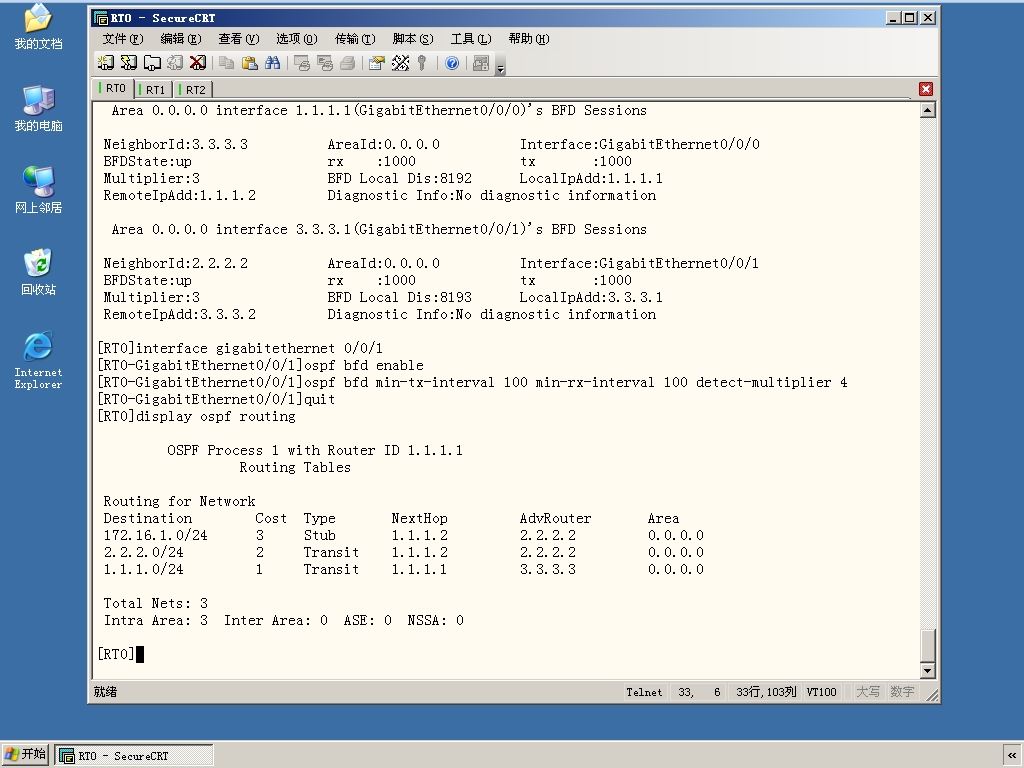This screenshot has height=768, width=1024.
Task: Click the BFD Local Dis:8193 text
Action: click(399, 297)
